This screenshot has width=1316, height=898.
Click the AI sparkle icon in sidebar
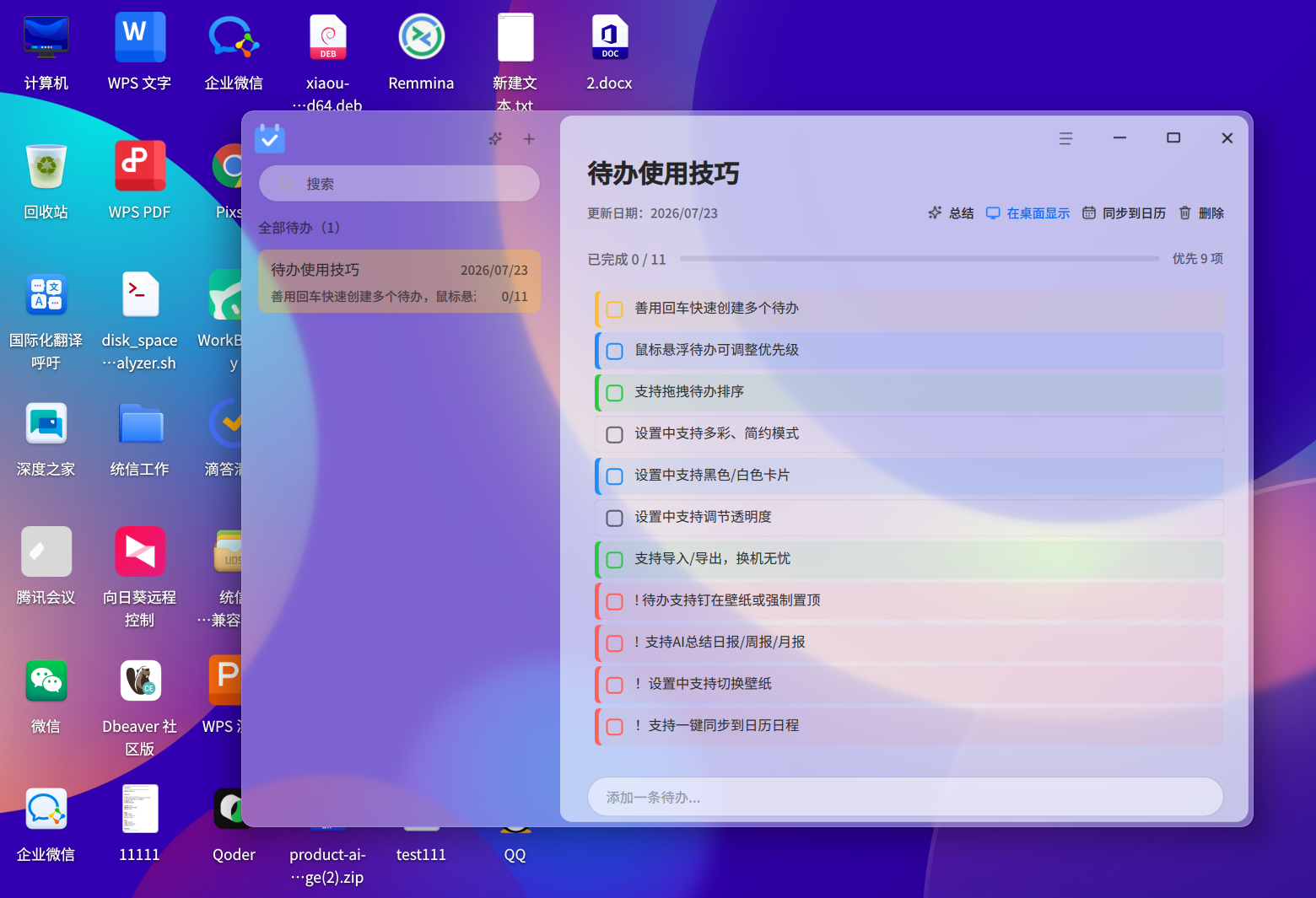(495, 139)
